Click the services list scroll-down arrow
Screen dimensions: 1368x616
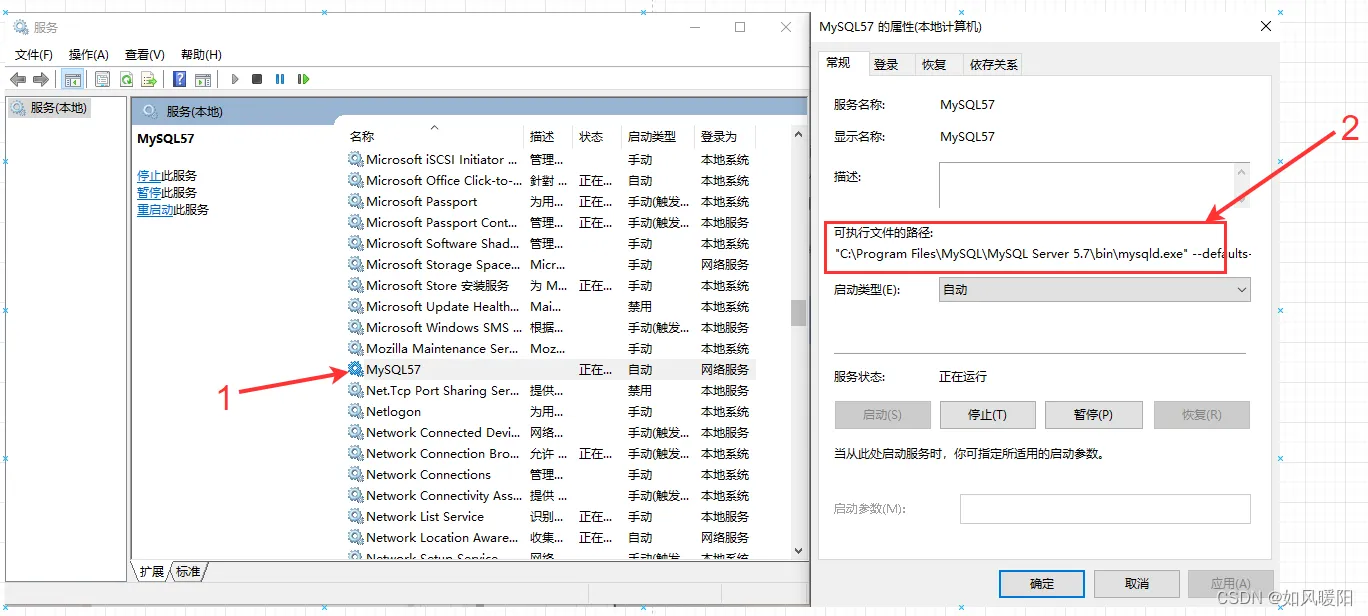point(798,550)
